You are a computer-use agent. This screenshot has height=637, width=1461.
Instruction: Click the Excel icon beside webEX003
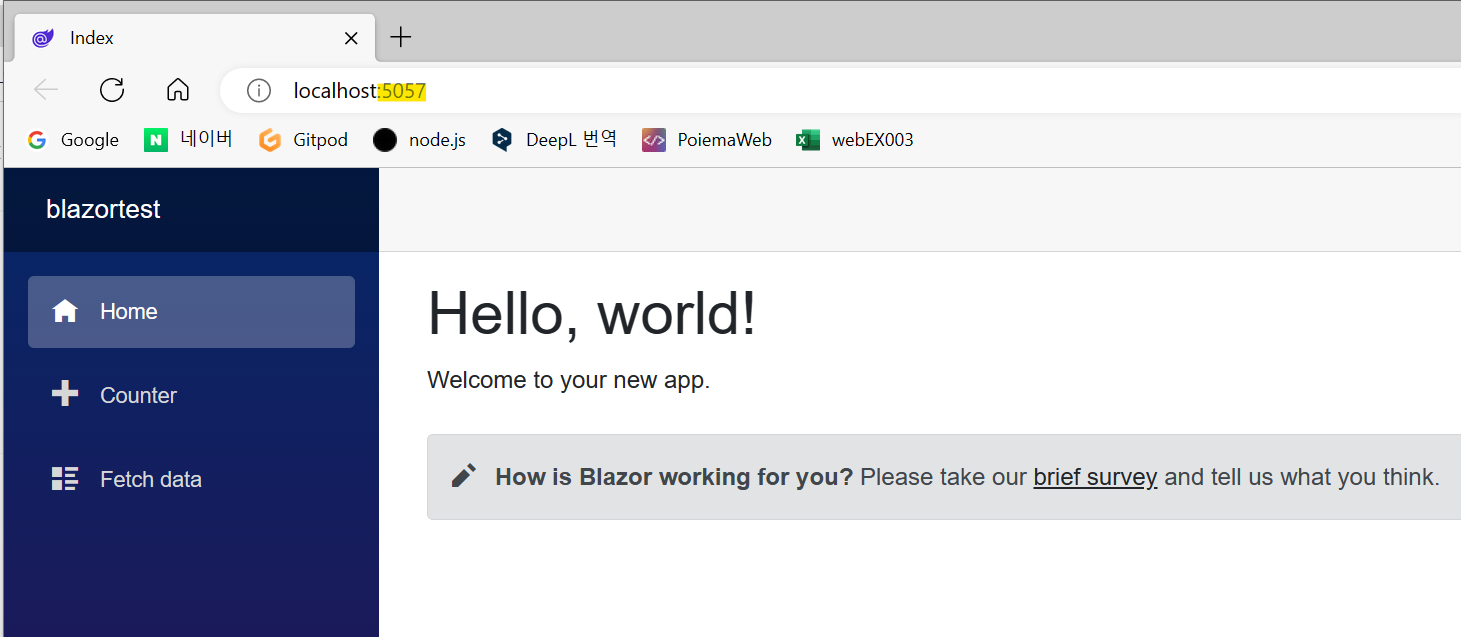coord(808,140)
